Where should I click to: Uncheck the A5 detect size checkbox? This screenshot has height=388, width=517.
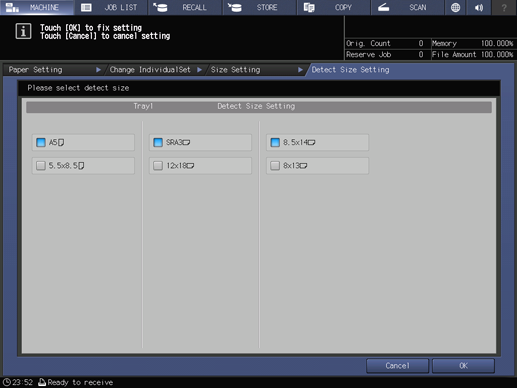(41, 142)
